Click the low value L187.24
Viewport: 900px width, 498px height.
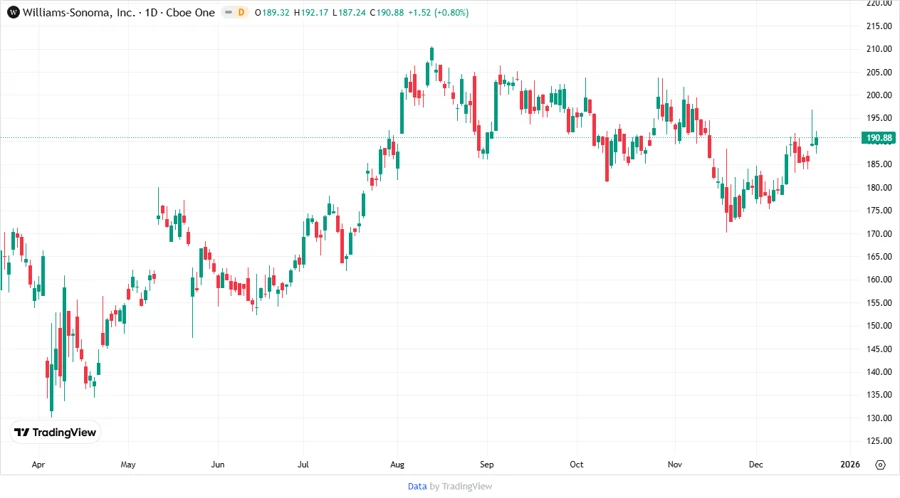tap(349, 12)
